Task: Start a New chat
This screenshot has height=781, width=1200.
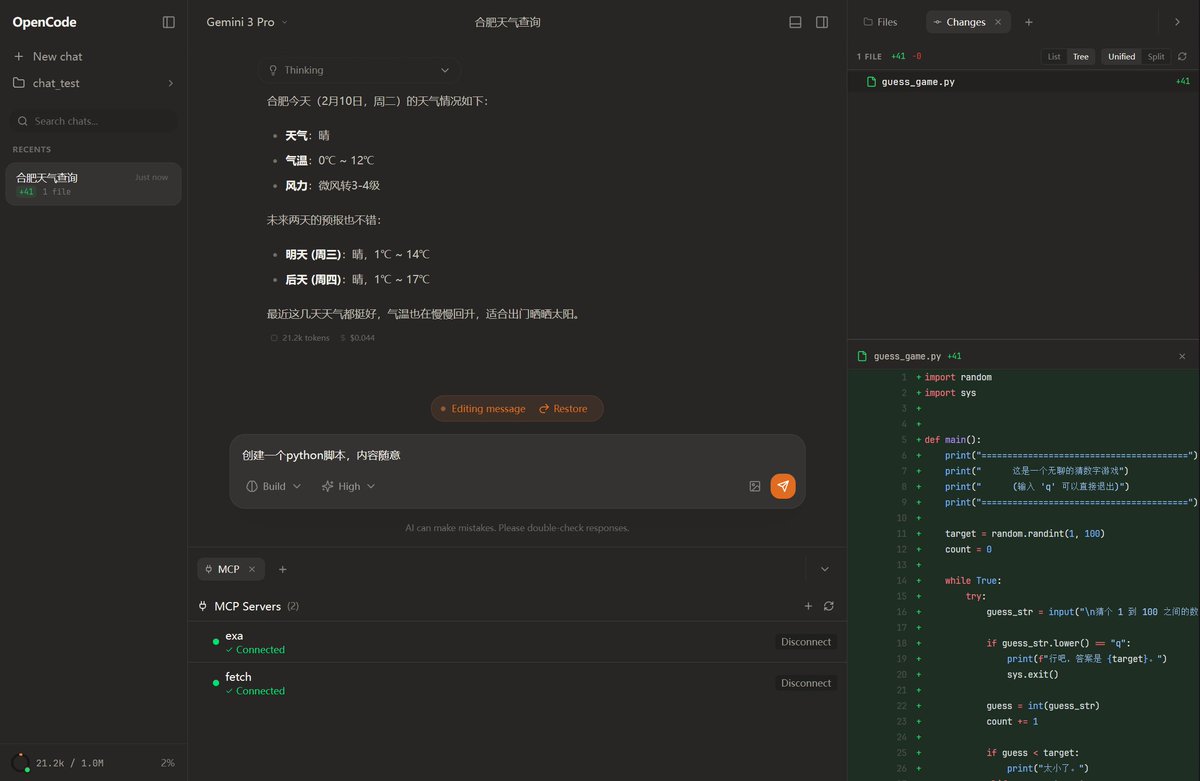Action: [x=47, y=57]
